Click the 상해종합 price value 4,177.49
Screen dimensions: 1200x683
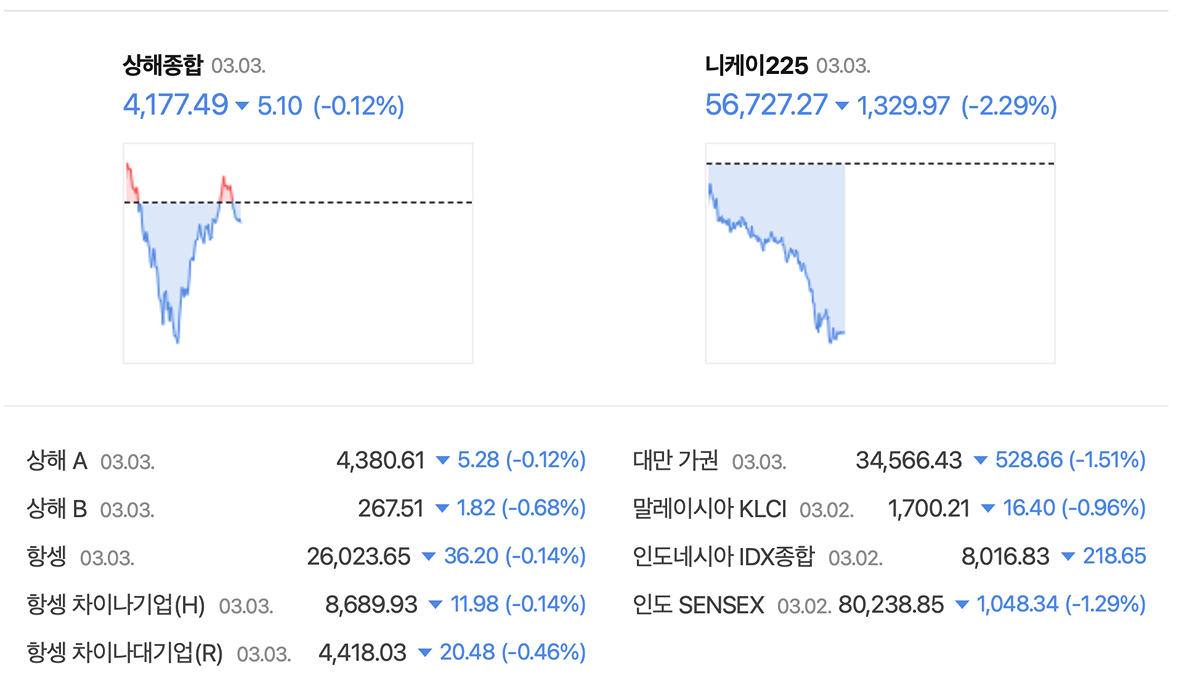175,105
